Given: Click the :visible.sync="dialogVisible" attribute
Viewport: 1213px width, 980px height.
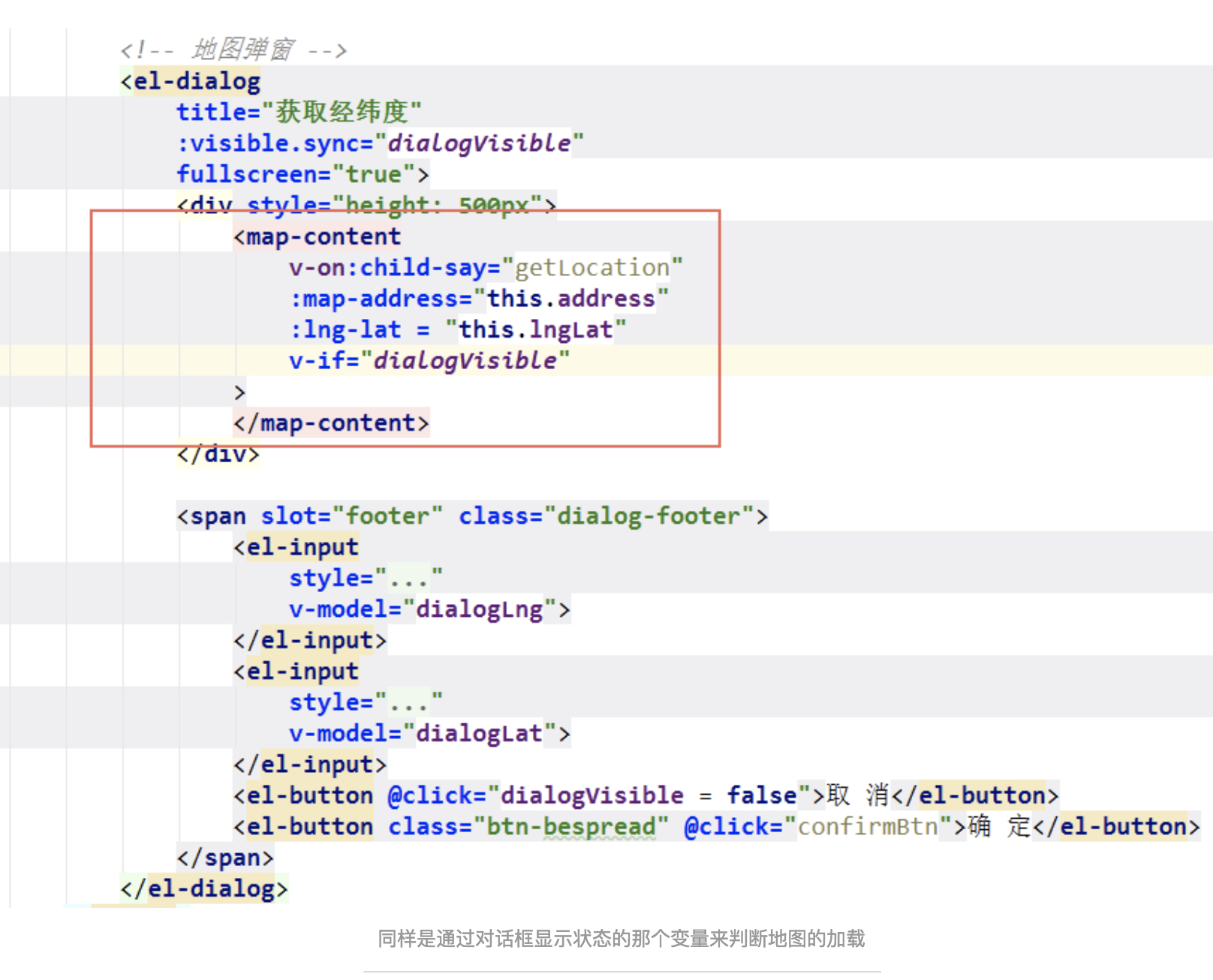Looking at the screenshot, I should click(x=380, y=143).
